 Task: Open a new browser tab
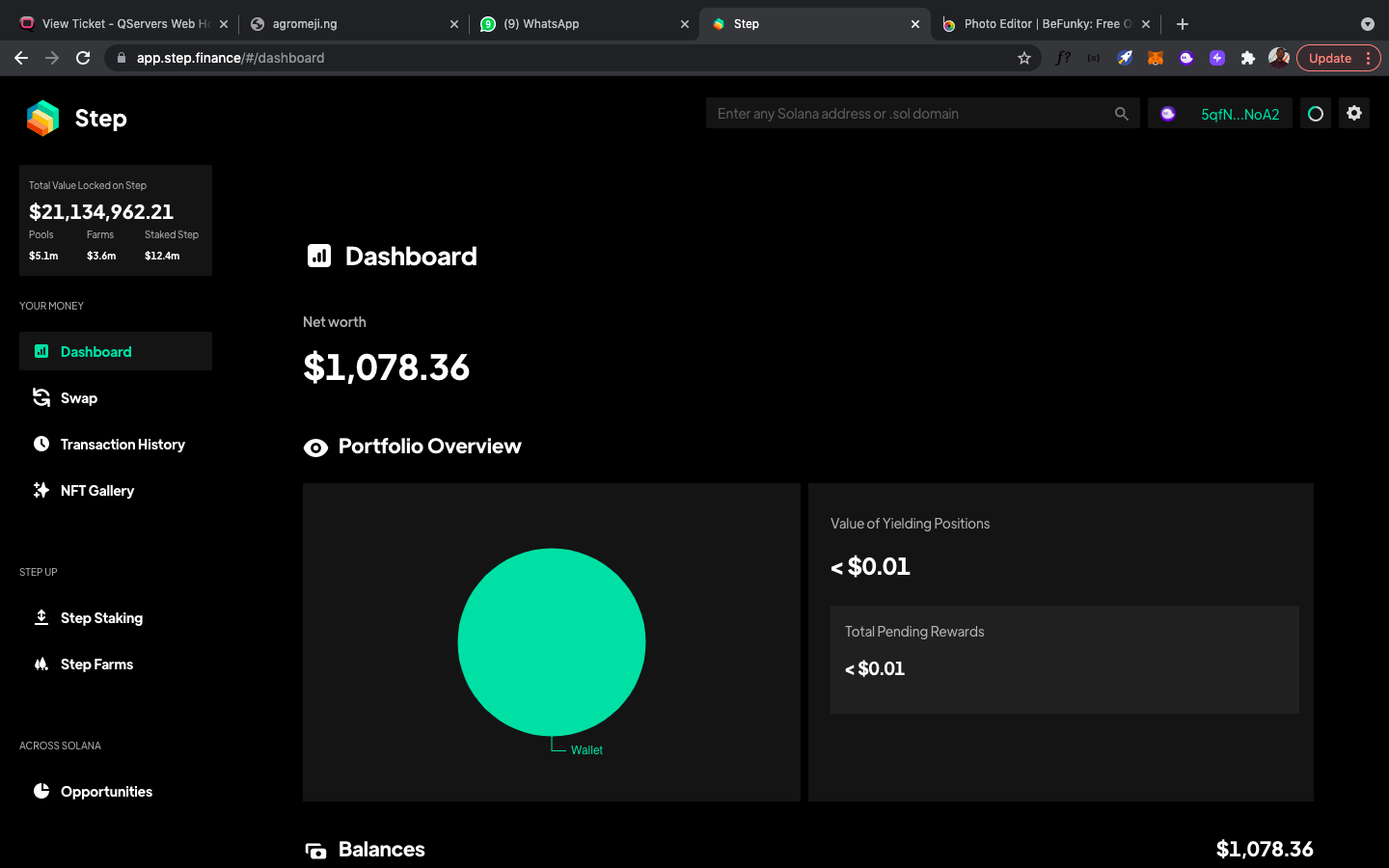1183,24
